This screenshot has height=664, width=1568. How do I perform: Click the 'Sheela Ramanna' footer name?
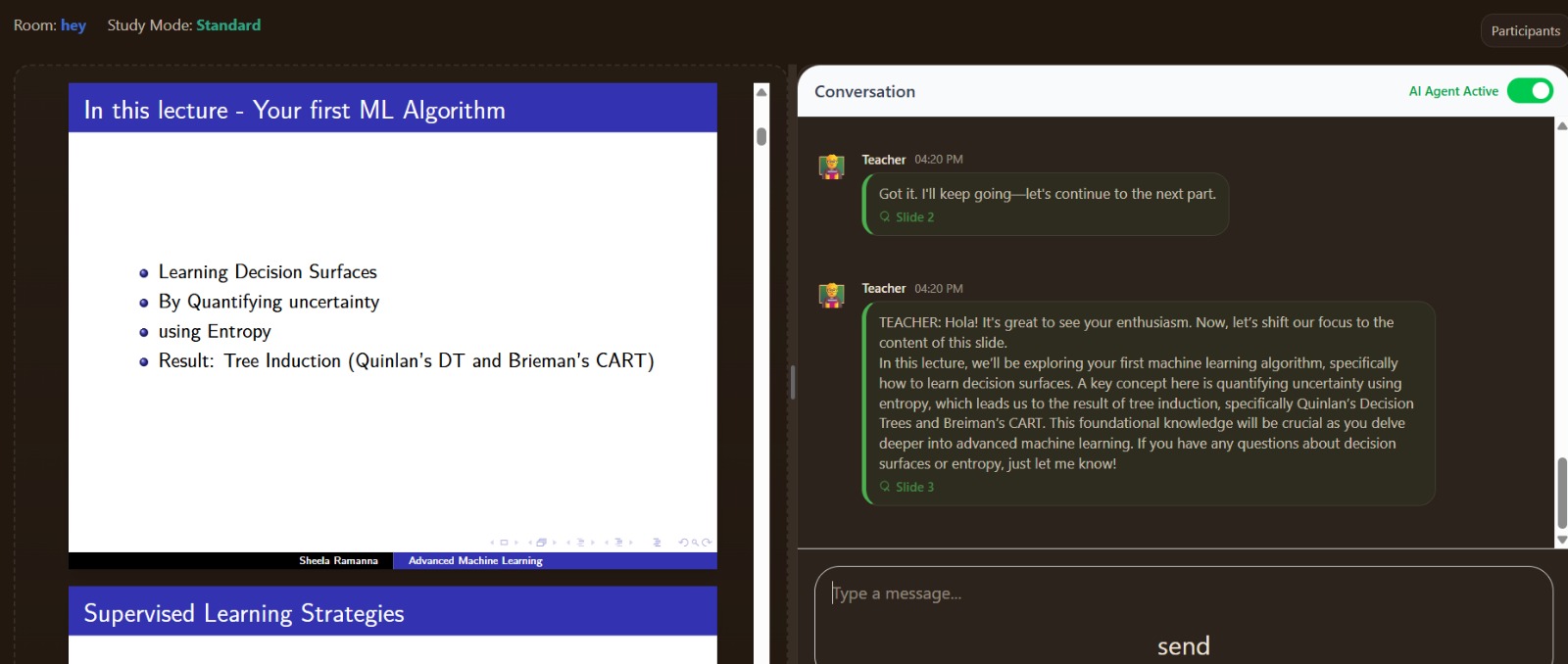click(338, 561)
